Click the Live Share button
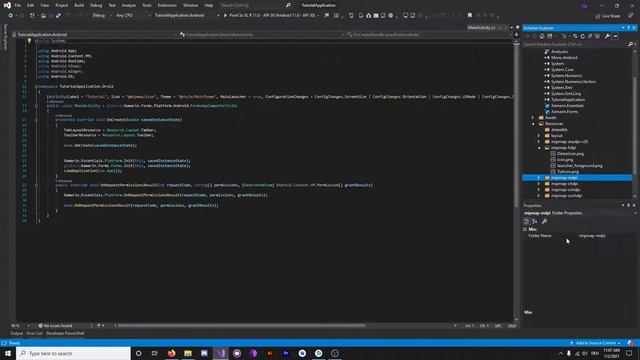Image resolution: width=640 pixels, height=360 pixels. (x=608, y=16)
